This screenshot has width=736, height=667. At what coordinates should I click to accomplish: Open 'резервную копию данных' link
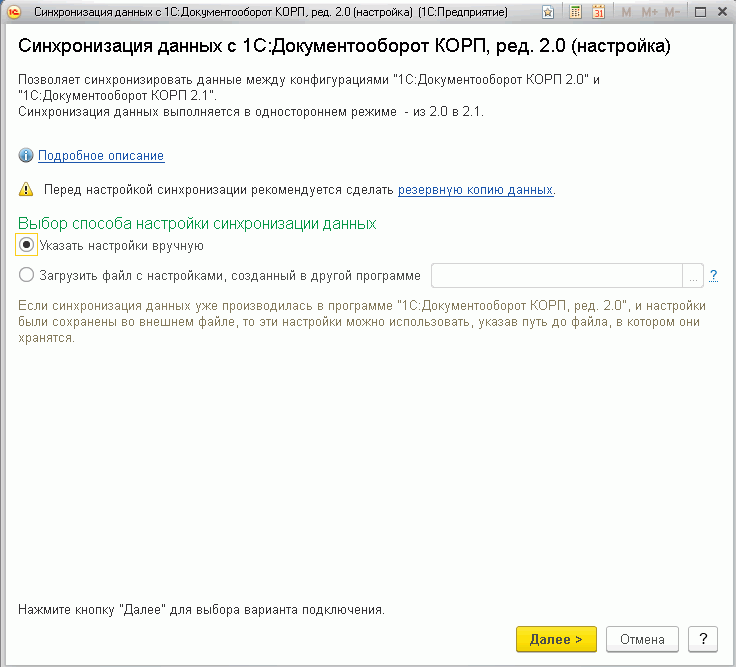pyautogui.click(x=475, y=190)
